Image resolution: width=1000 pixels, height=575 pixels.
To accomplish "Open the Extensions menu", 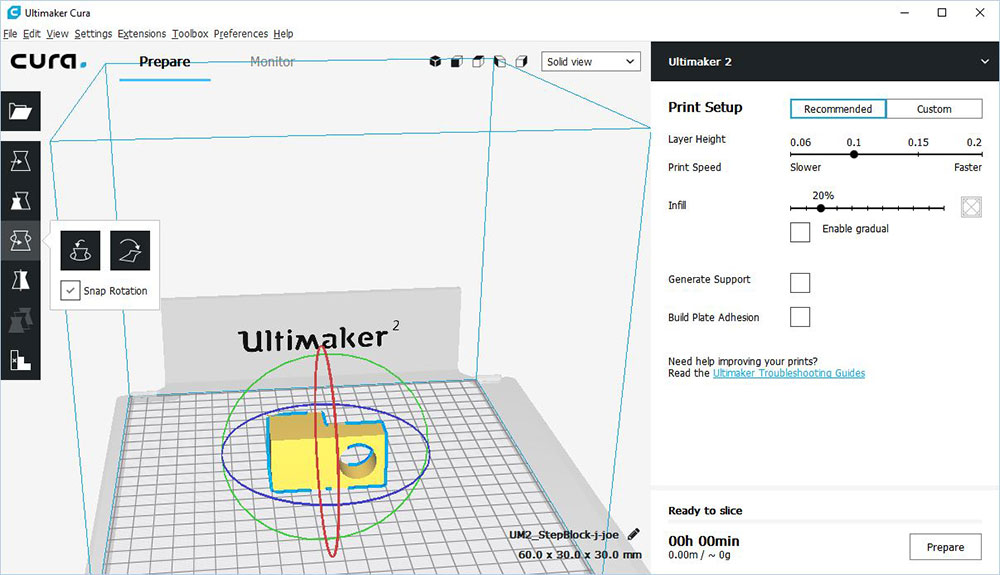I will click(x=141, y=34).
